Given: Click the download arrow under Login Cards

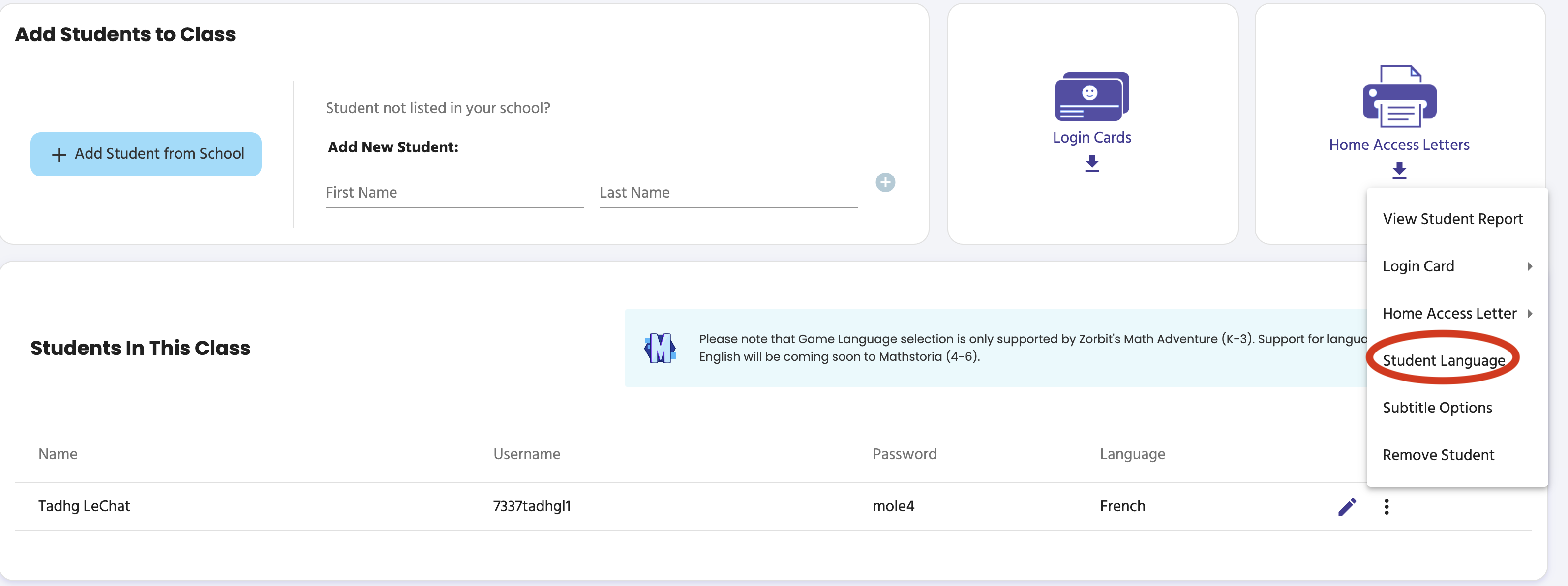Looking at the screenshot, I should pos(1091,163).
